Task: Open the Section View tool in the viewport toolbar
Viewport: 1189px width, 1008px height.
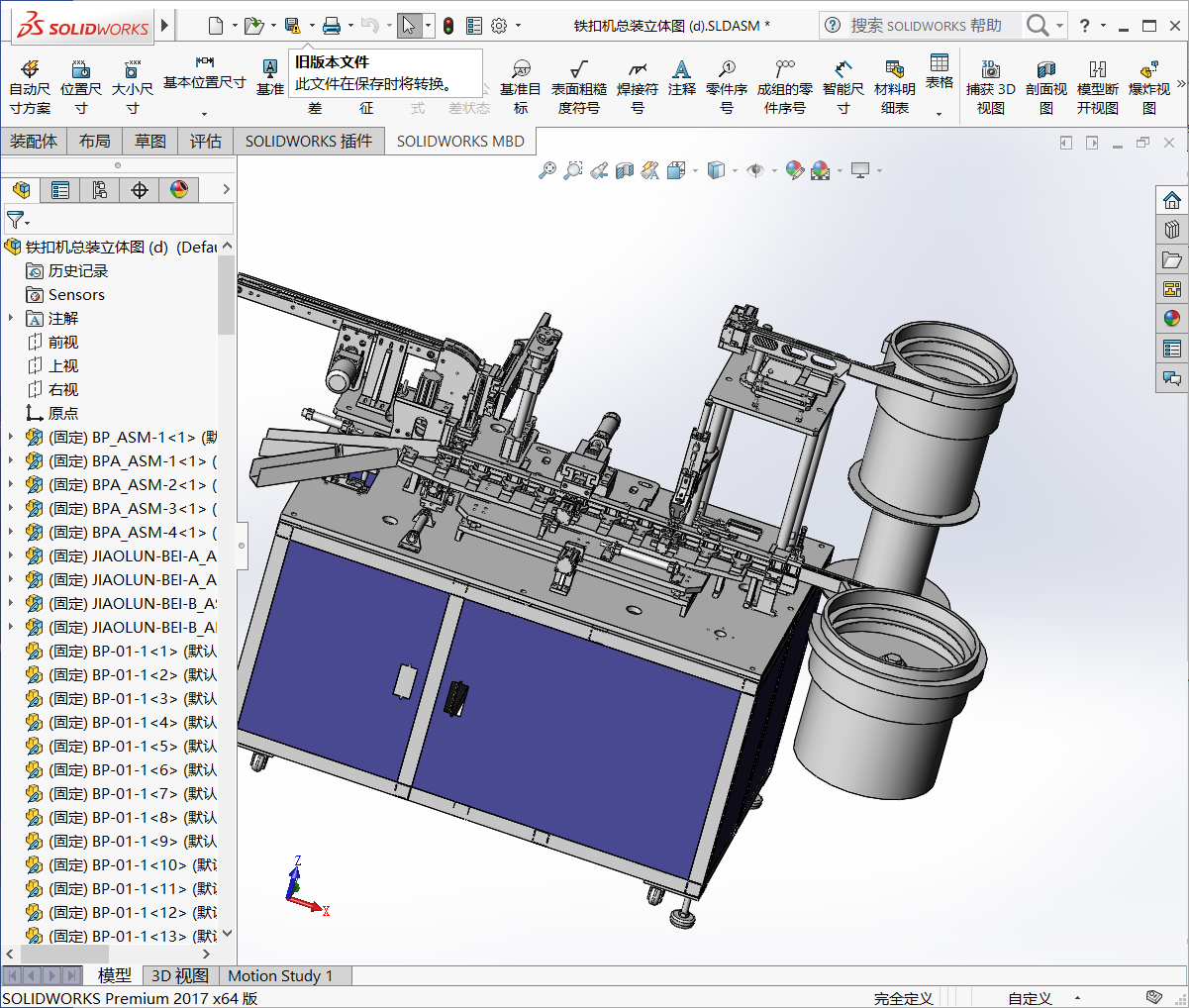Action: [x=625, y=170]
